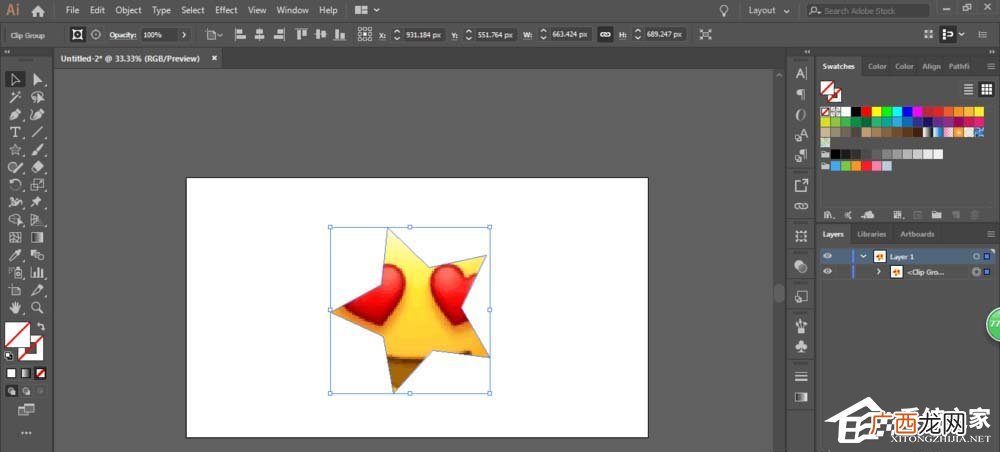Click the Opacity value field

[158, 35]
